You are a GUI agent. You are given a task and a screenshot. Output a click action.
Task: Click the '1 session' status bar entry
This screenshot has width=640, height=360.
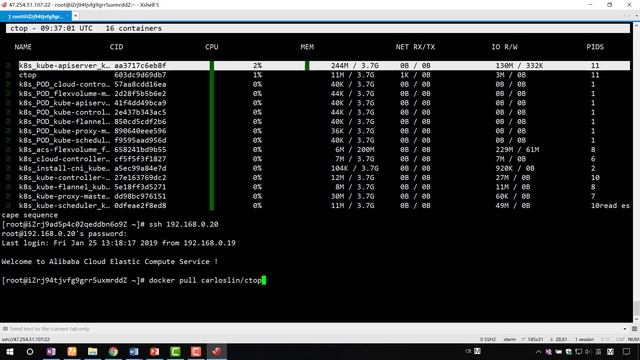(584, 339)
